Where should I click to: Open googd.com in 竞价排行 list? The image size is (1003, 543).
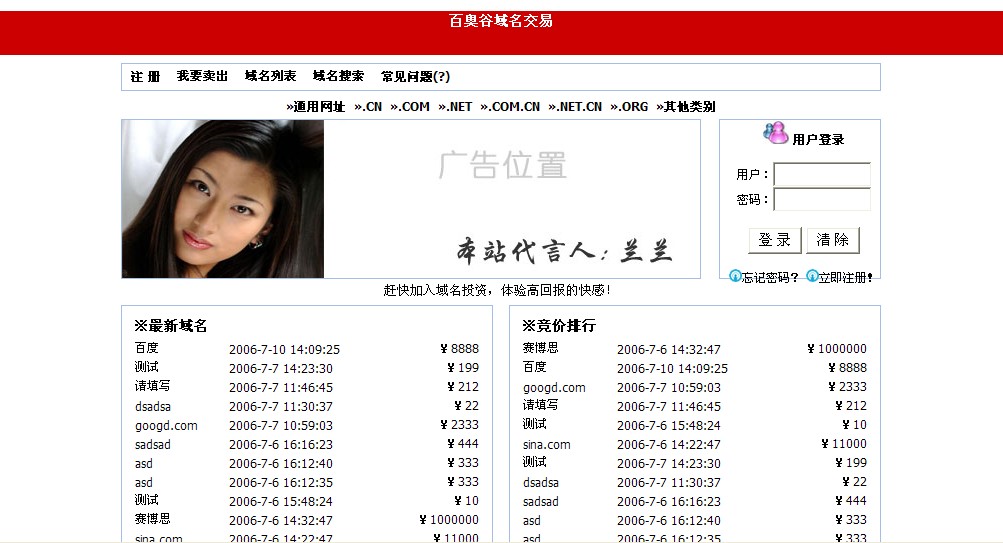555,388
